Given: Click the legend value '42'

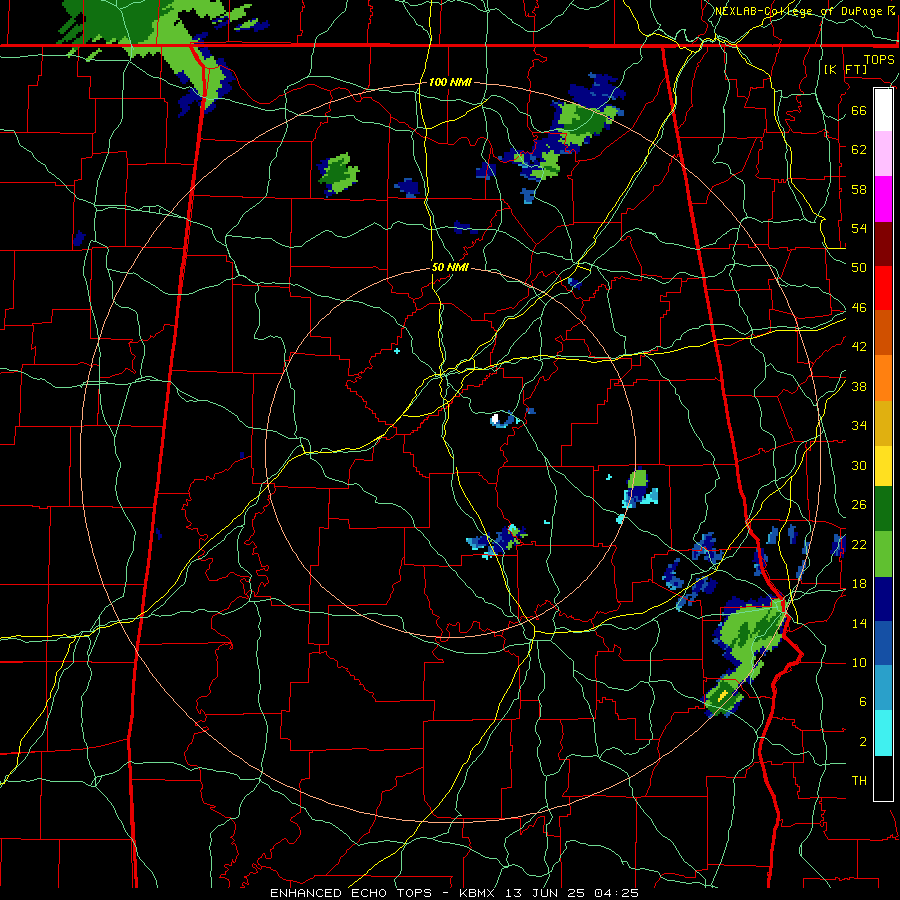Looking at the screenshot, I should (x=859, y=347).
